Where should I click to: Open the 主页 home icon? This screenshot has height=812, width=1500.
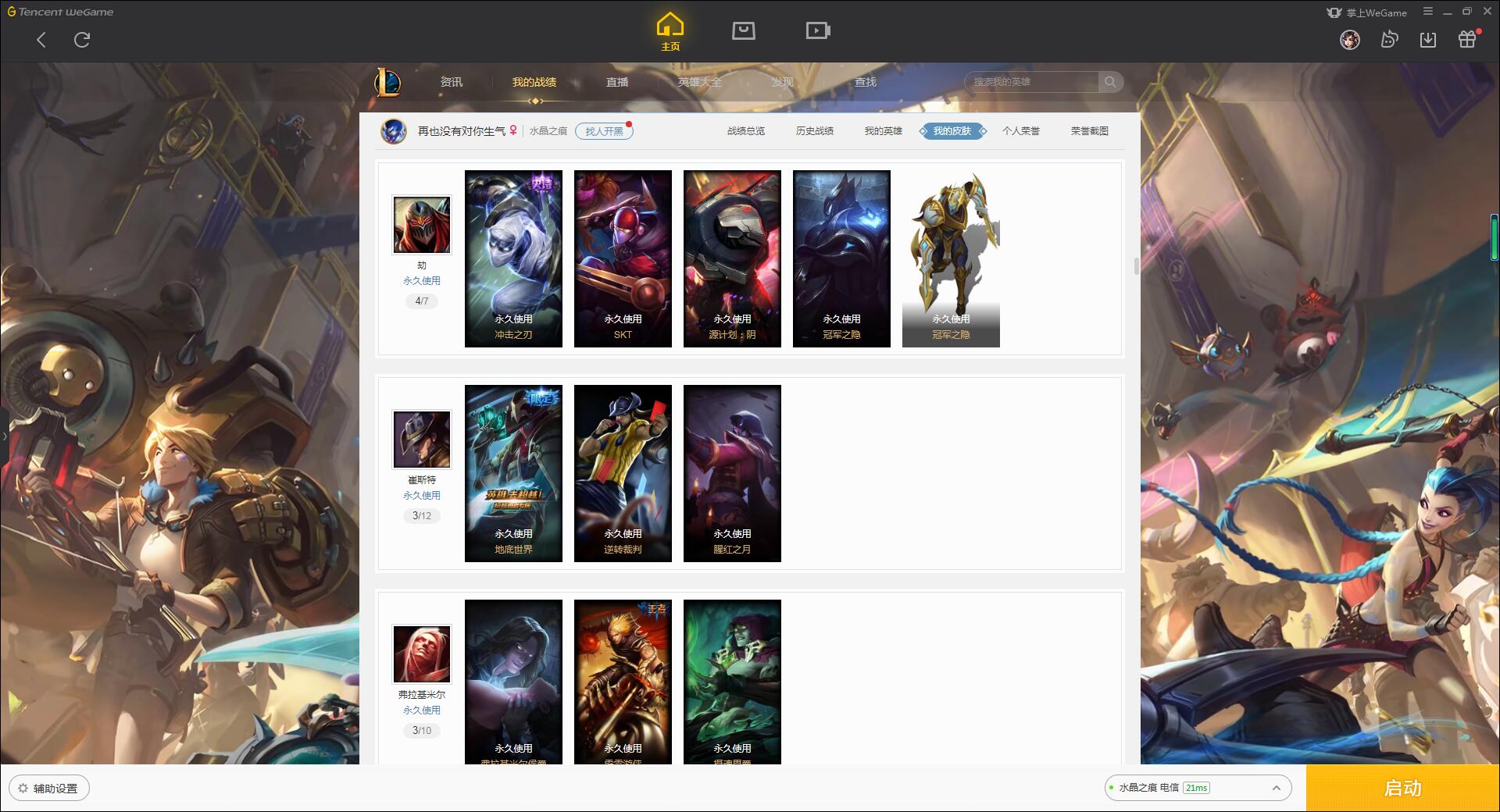coord(670,32)
